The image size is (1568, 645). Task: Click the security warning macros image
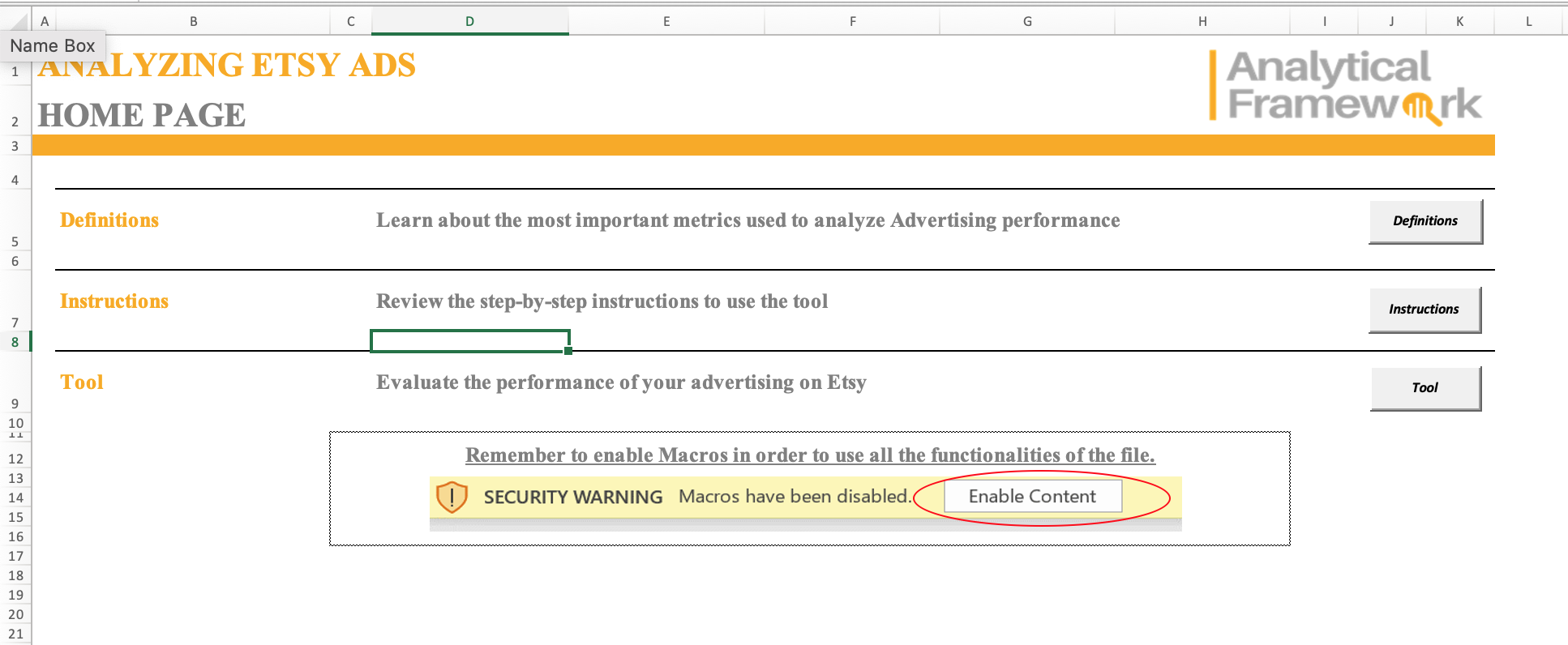coord(805,503)
